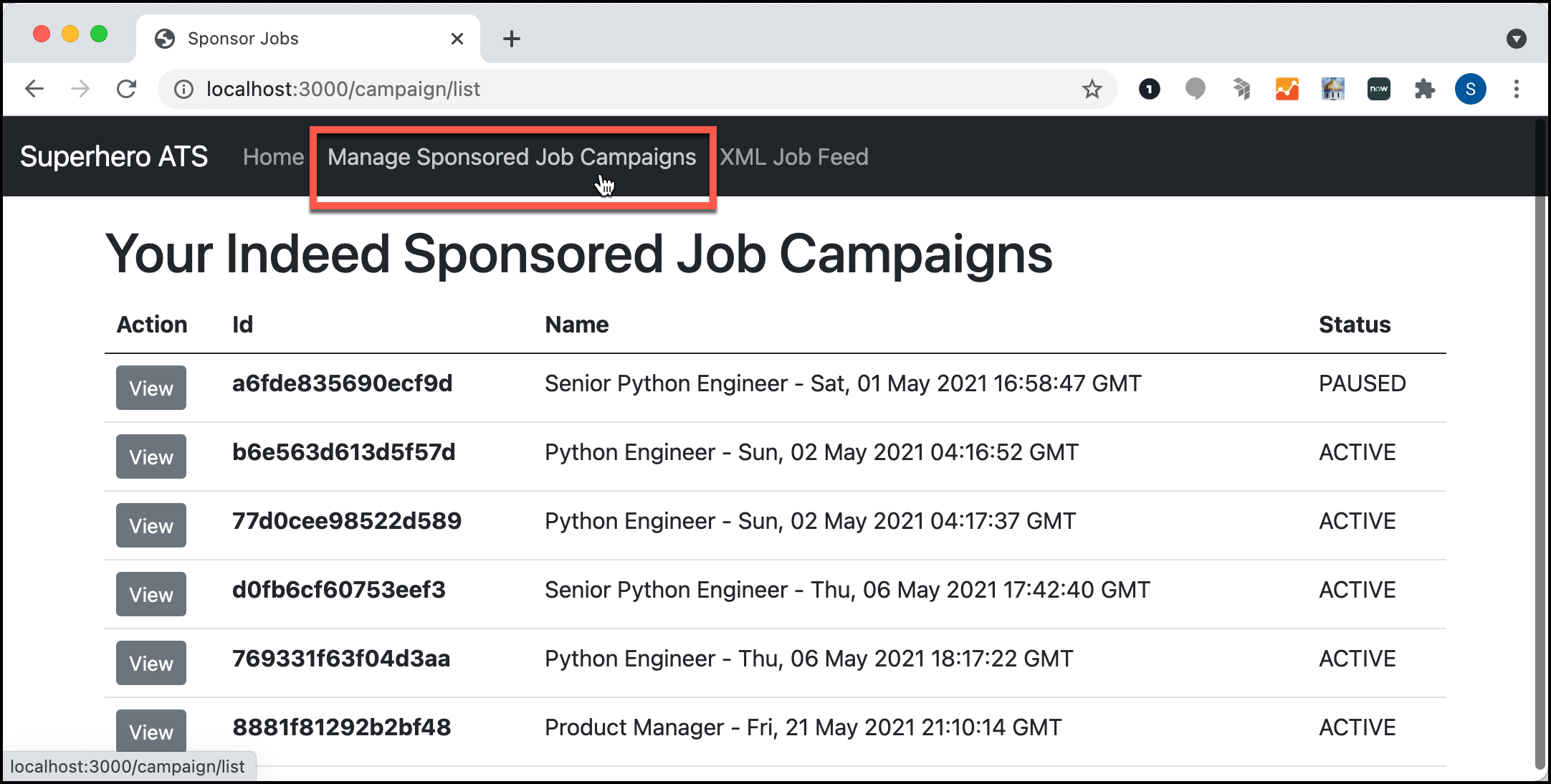Select the id d0fb6cf60753eef3
Screen dimensions: 1551x784
coord(338,590)
